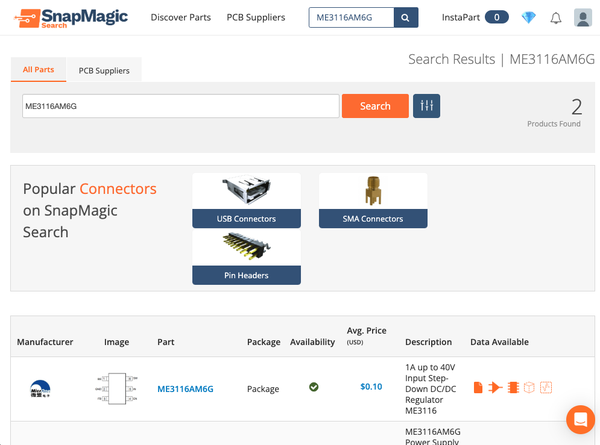Click the availability green check icon

(314, 387)
